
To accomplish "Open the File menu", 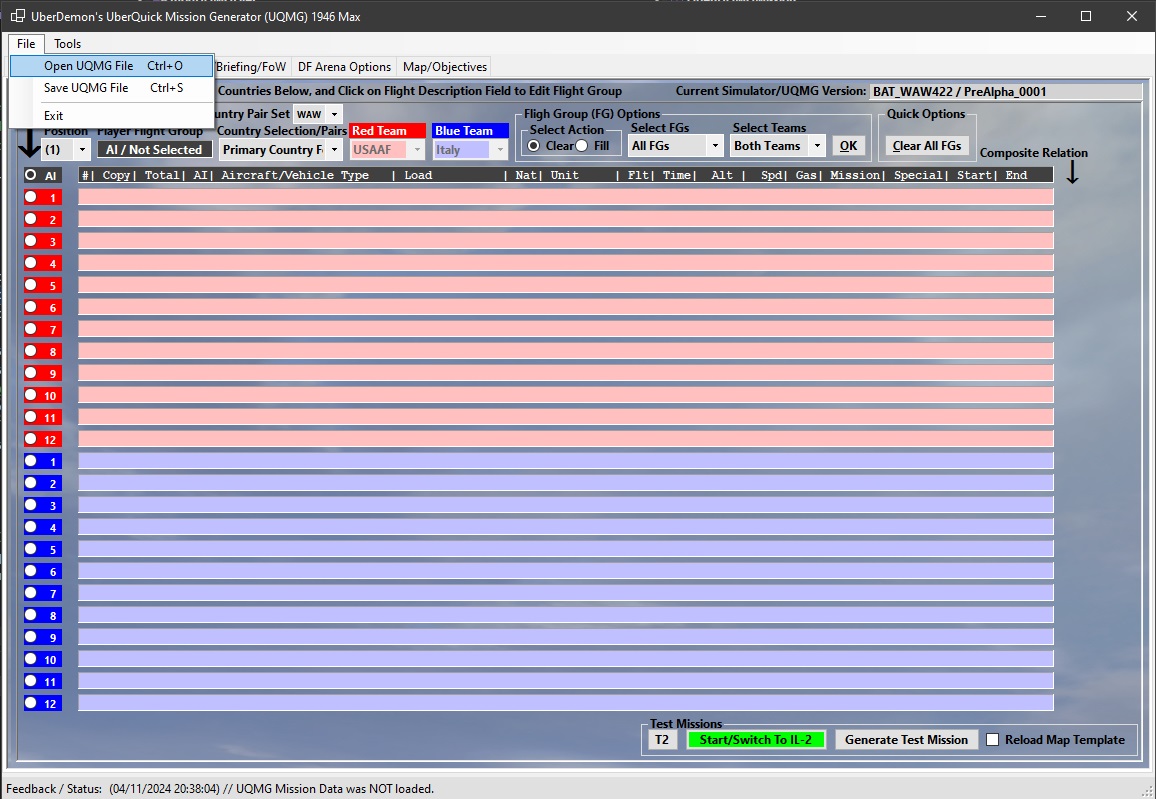I will tap(27, 43).
